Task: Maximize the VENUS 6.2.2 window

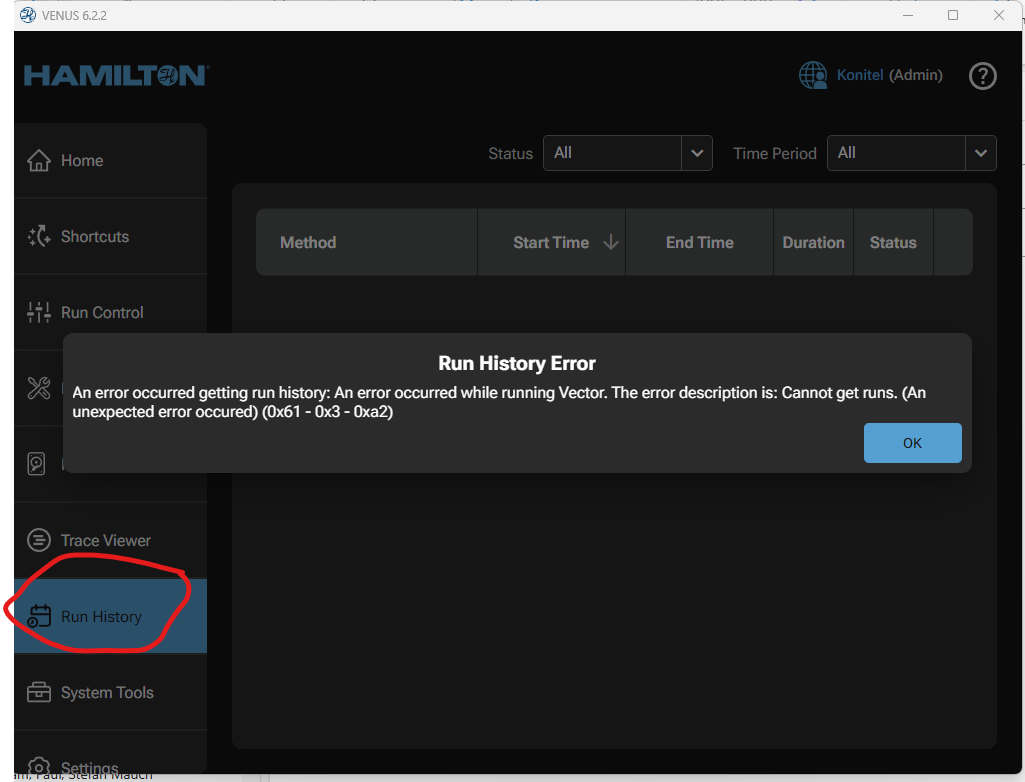Action: click(x=952, y=15)
